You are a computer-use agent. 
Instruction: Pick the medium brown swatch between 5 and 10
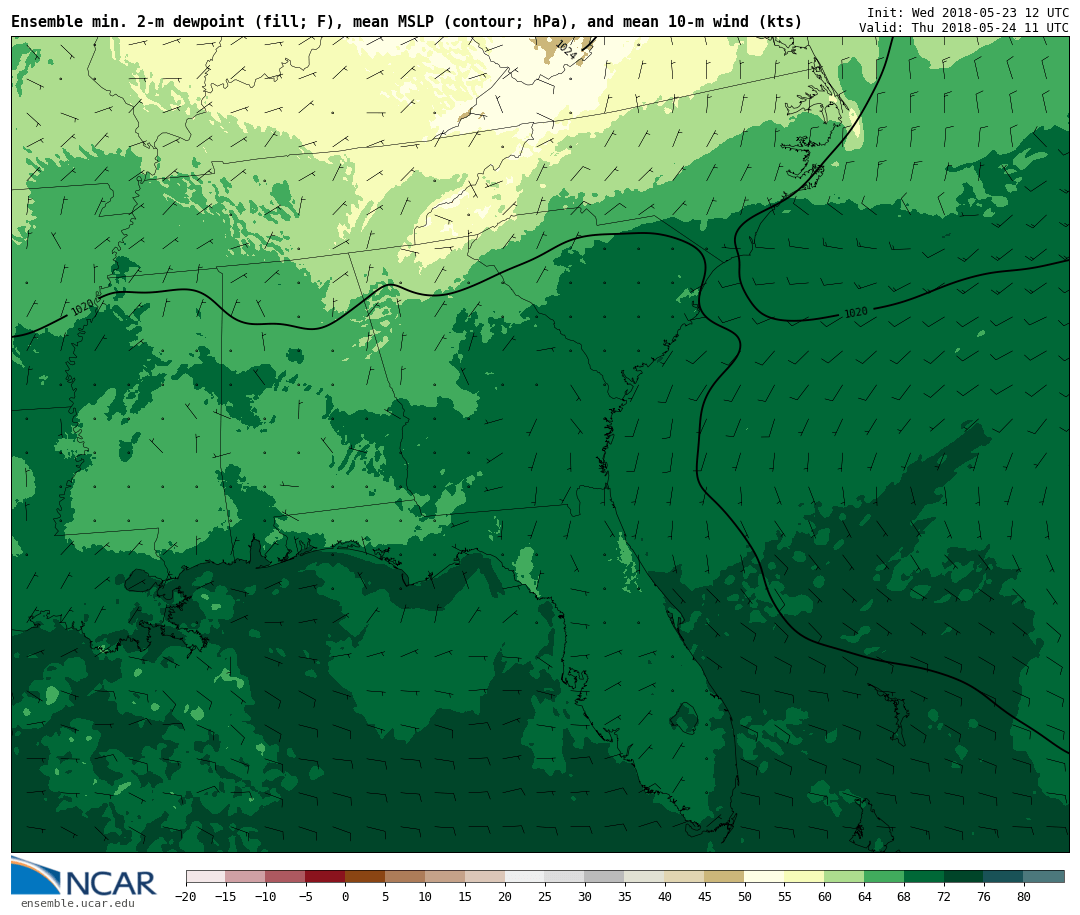406,877
